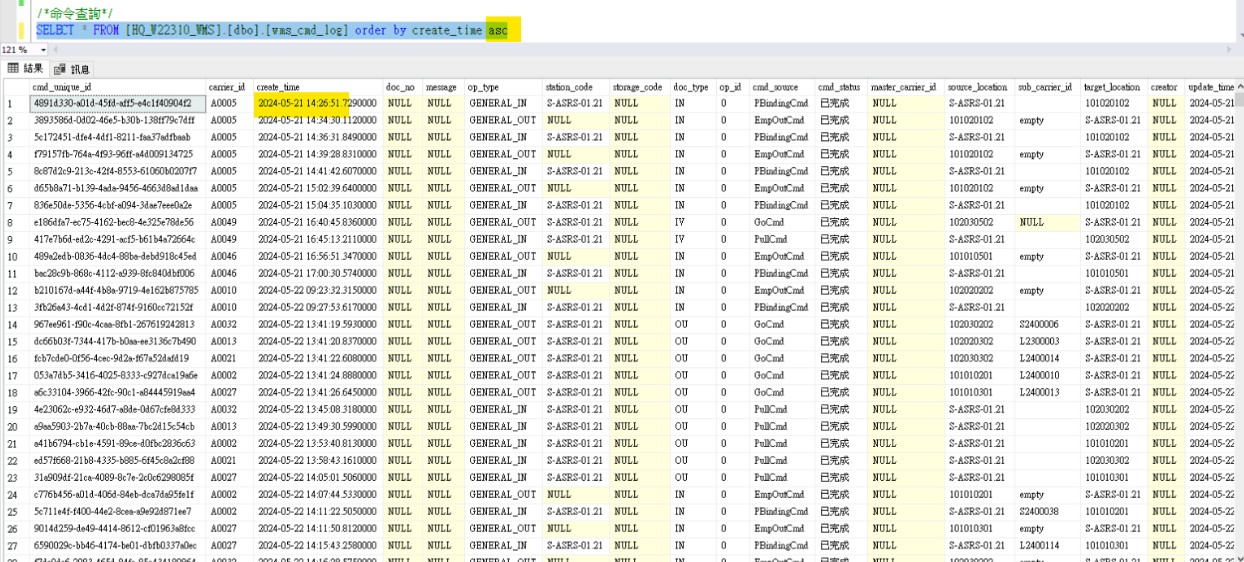Select row 8 via its row number
The height and width of the screenshot is (562, 1244).
(10, 222)
